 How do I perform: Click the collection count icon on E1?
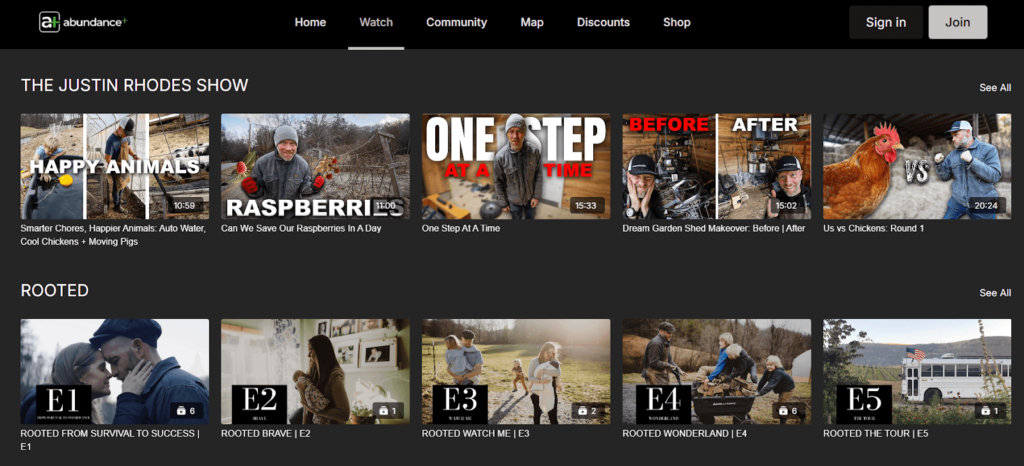click(184, 411)
